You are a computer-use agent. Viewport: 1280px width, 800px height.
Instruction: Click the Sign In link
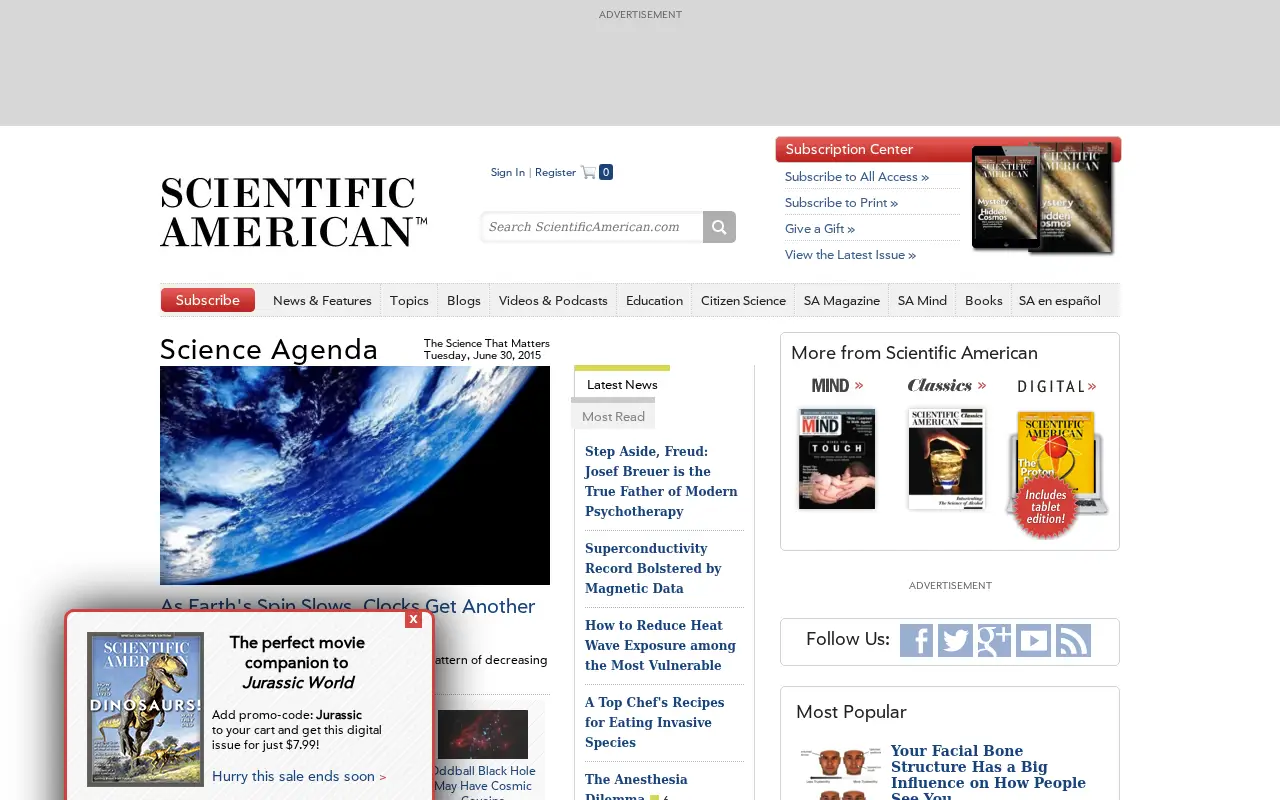point(508,172)
